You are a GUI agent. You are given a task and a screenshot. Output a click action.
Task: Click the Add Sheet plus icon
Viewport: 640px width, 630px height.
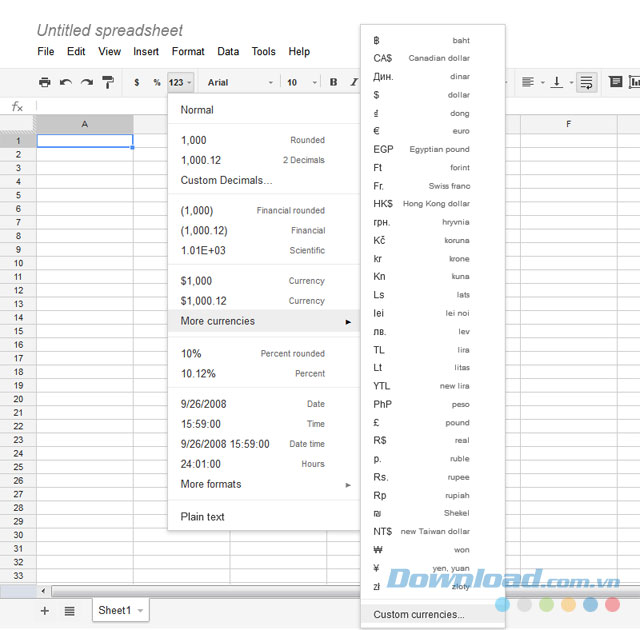pos(44,610)
